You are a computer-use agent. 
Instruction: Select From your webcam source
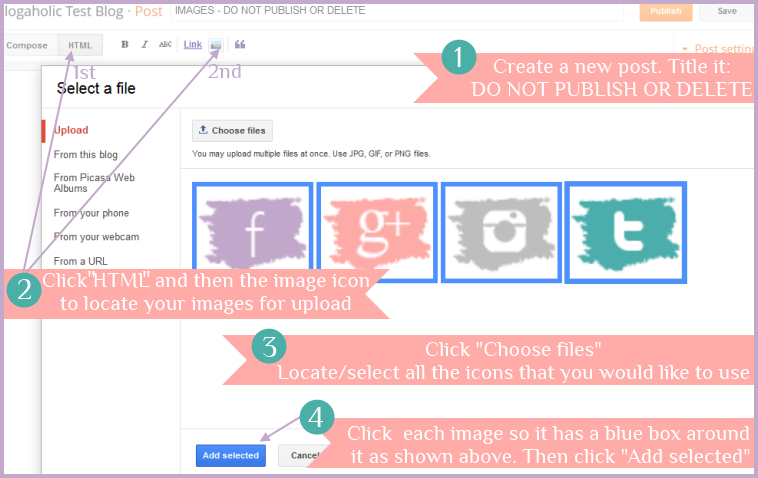[96, 237]
